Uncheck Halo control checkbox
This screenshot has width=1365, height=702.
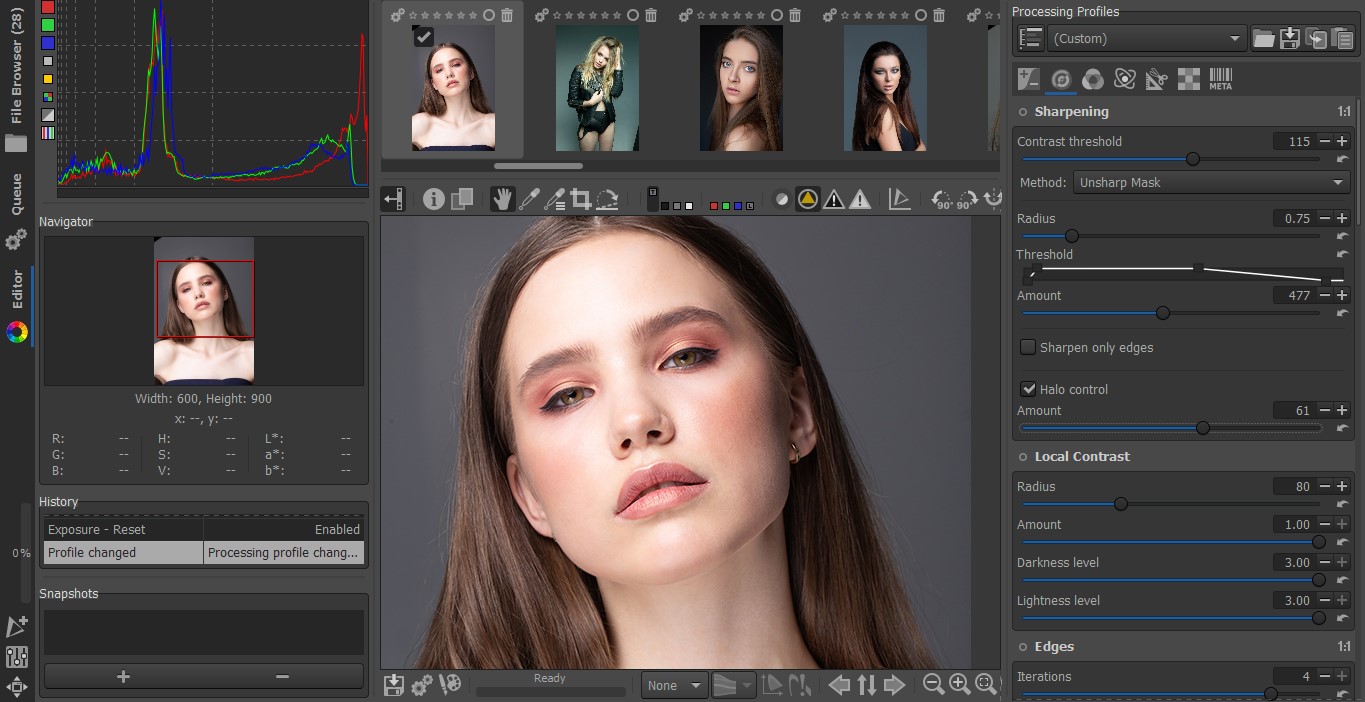[1028, 389]
